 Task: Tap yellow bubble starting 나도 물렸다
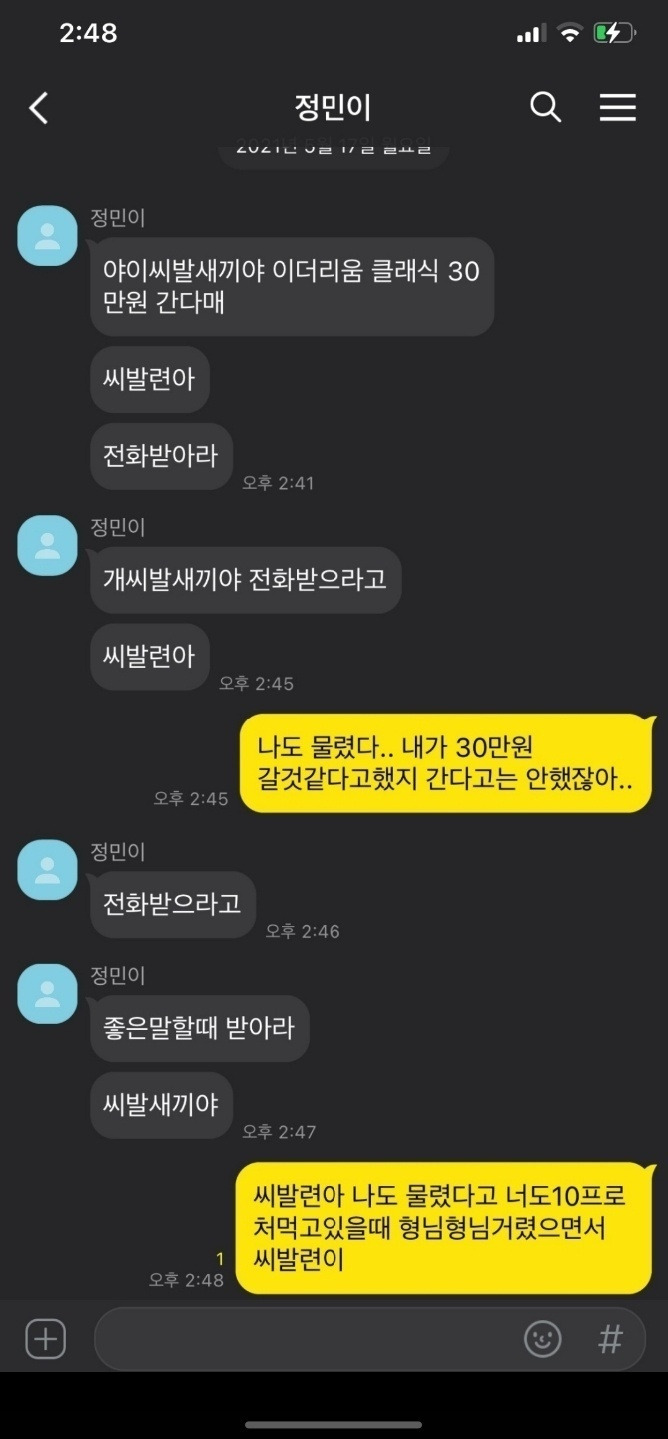point(446,763)
